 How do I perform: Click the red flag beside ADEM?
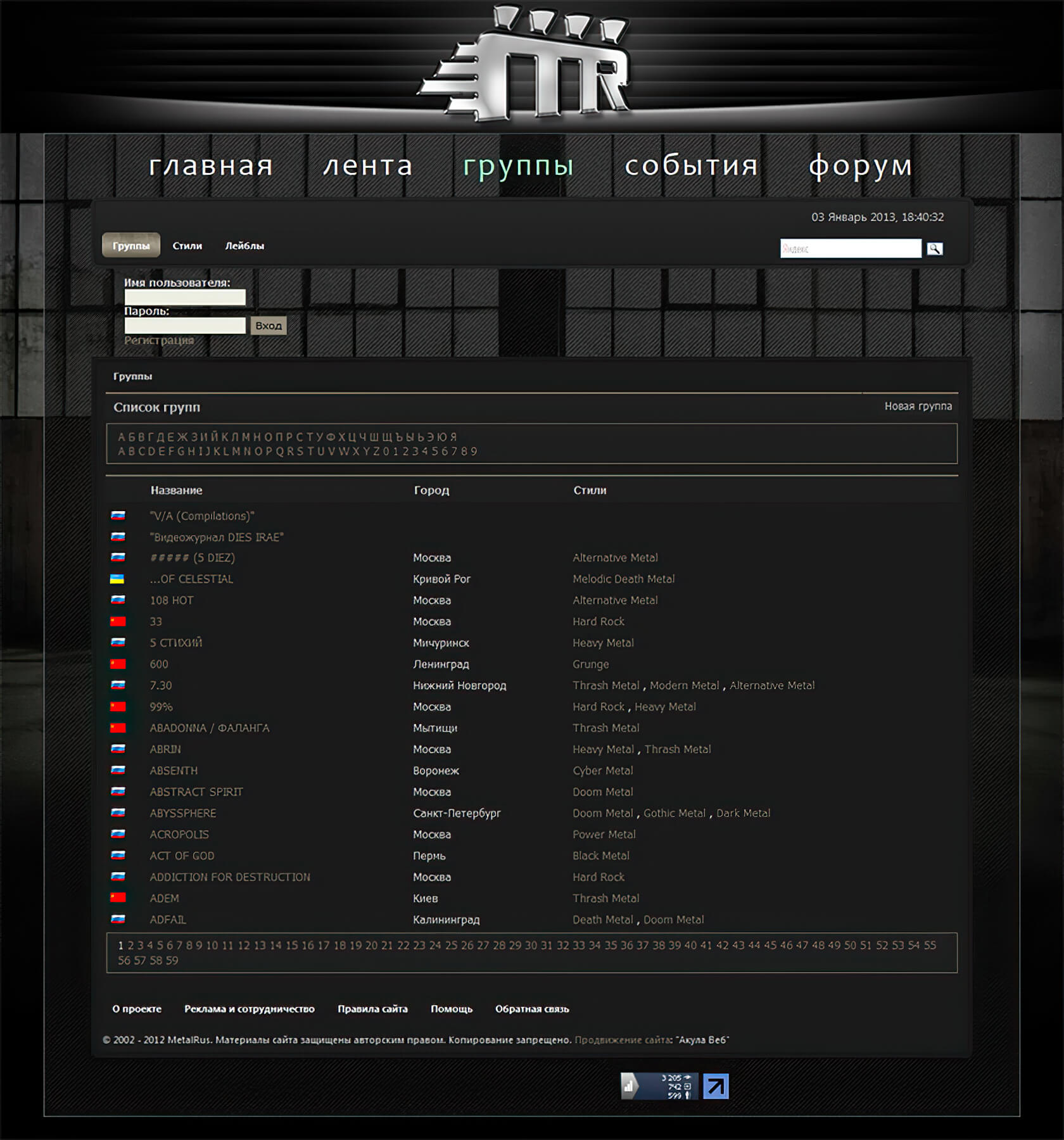[118, 898]
